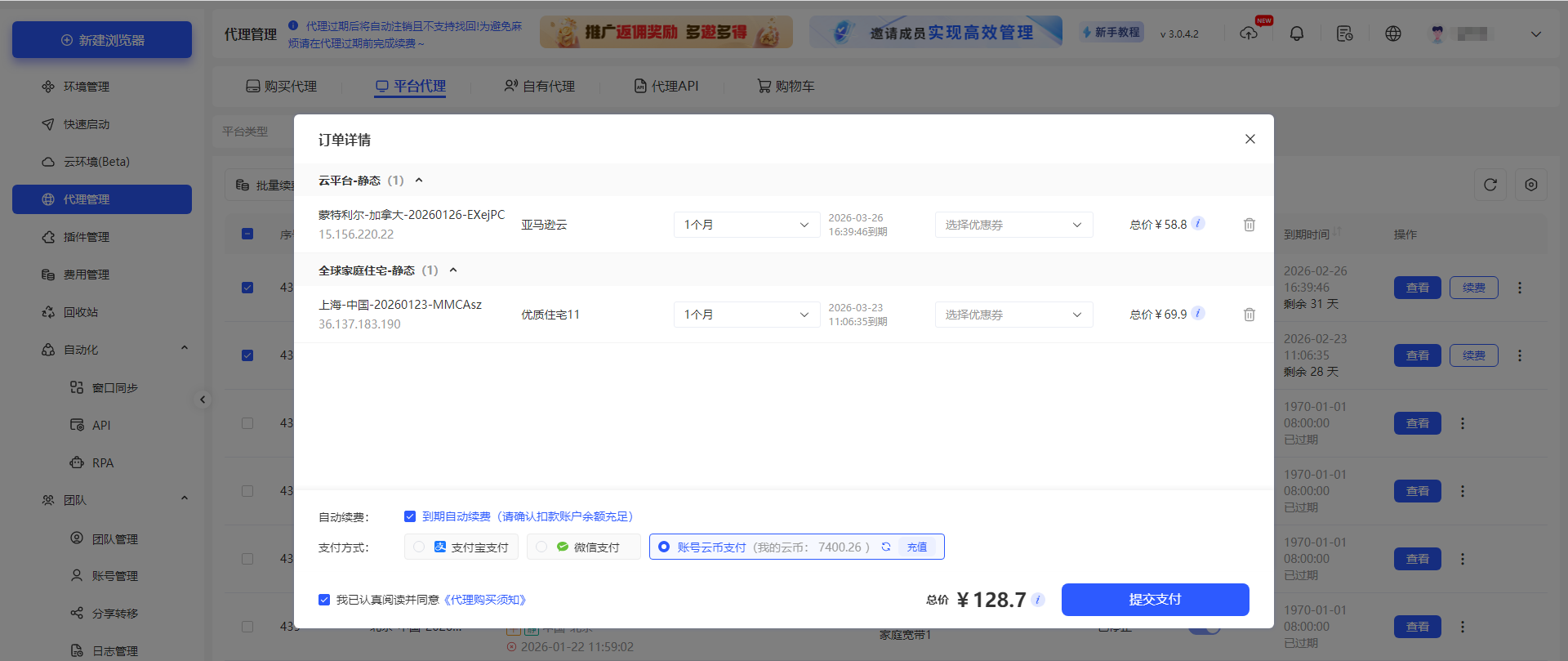Screen dimensions: 1568x661
Task: Toggle the table header select-all checkbox
Action: coord(247,234)
